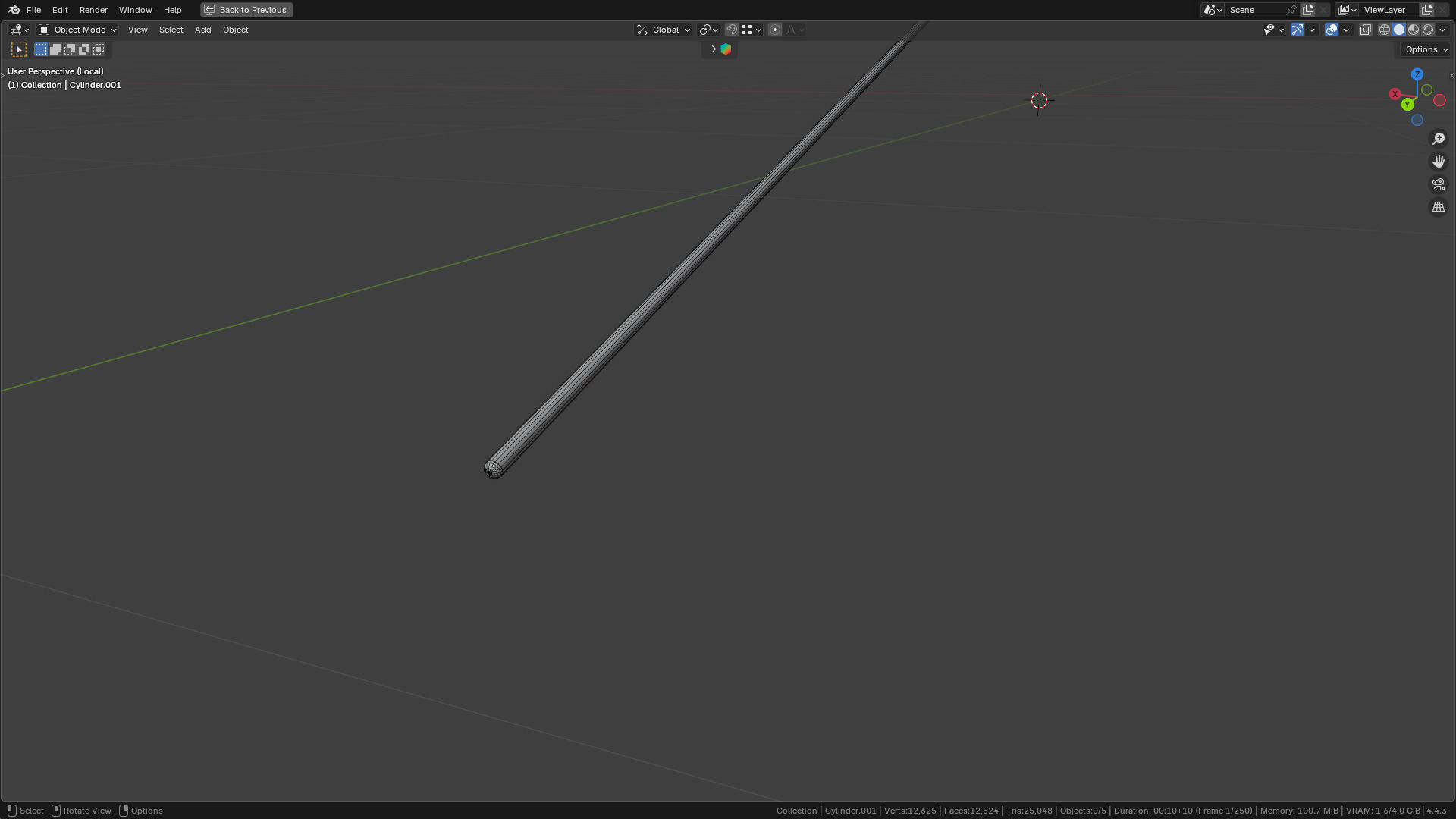
Task: Click the colorful hexagon add-on icon
Action: (x=726, y=49)
